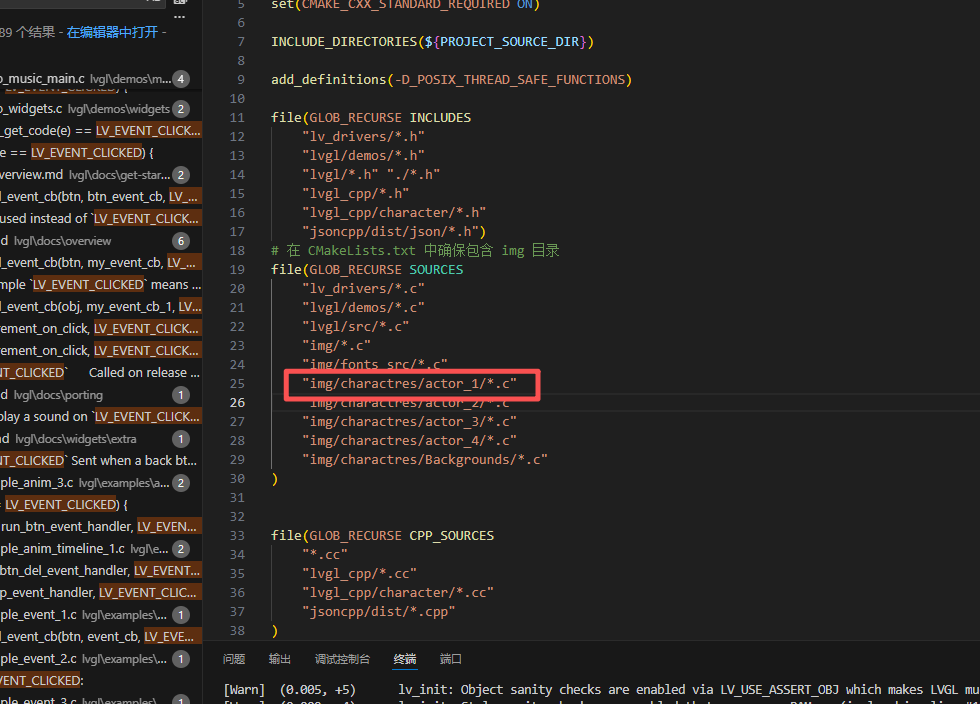Open match "run_btn_event_handler, LV_EVEN..."

tap(101, 526)
